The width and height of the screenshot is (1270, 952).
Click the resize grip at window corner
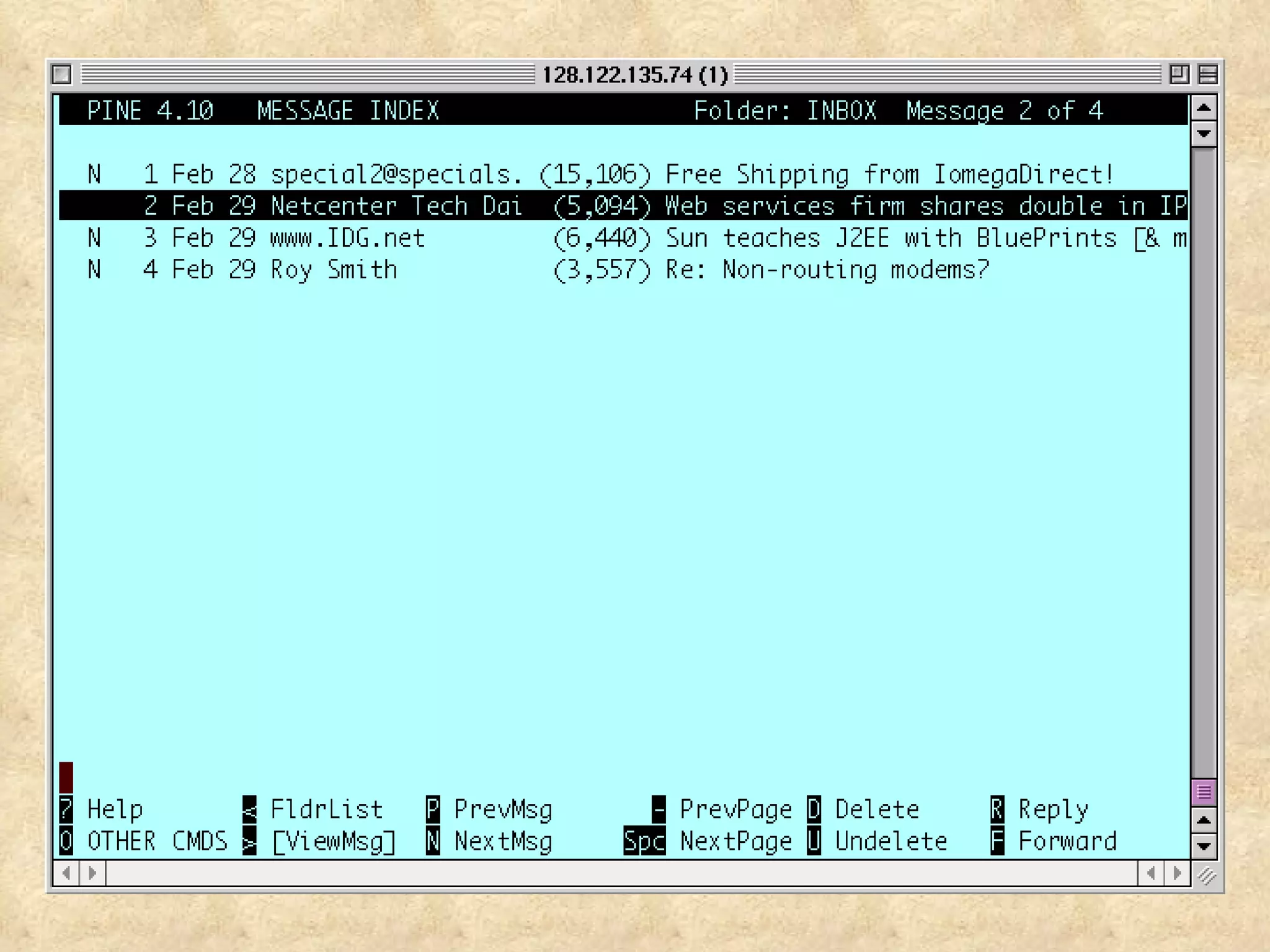1207,875
